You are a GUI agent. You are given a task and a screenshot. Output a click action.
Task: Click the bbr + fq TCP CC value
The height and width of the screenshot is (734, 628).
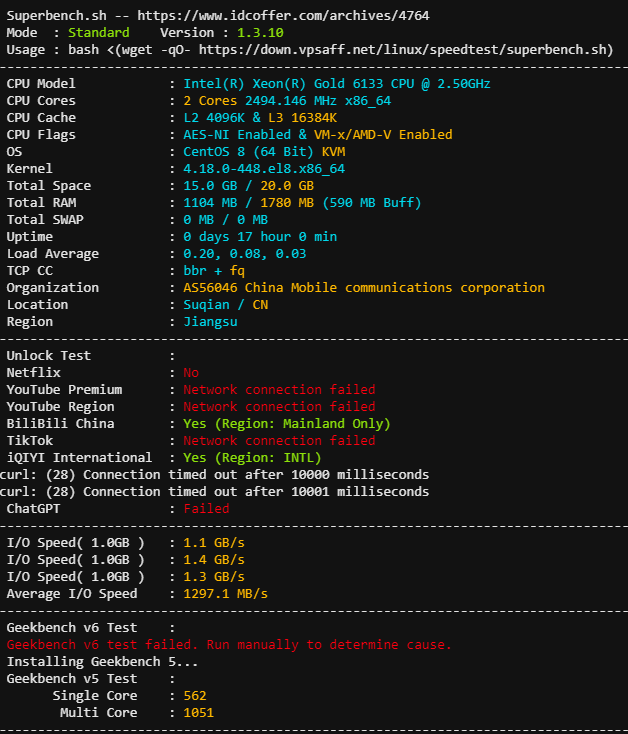(214, 271)
